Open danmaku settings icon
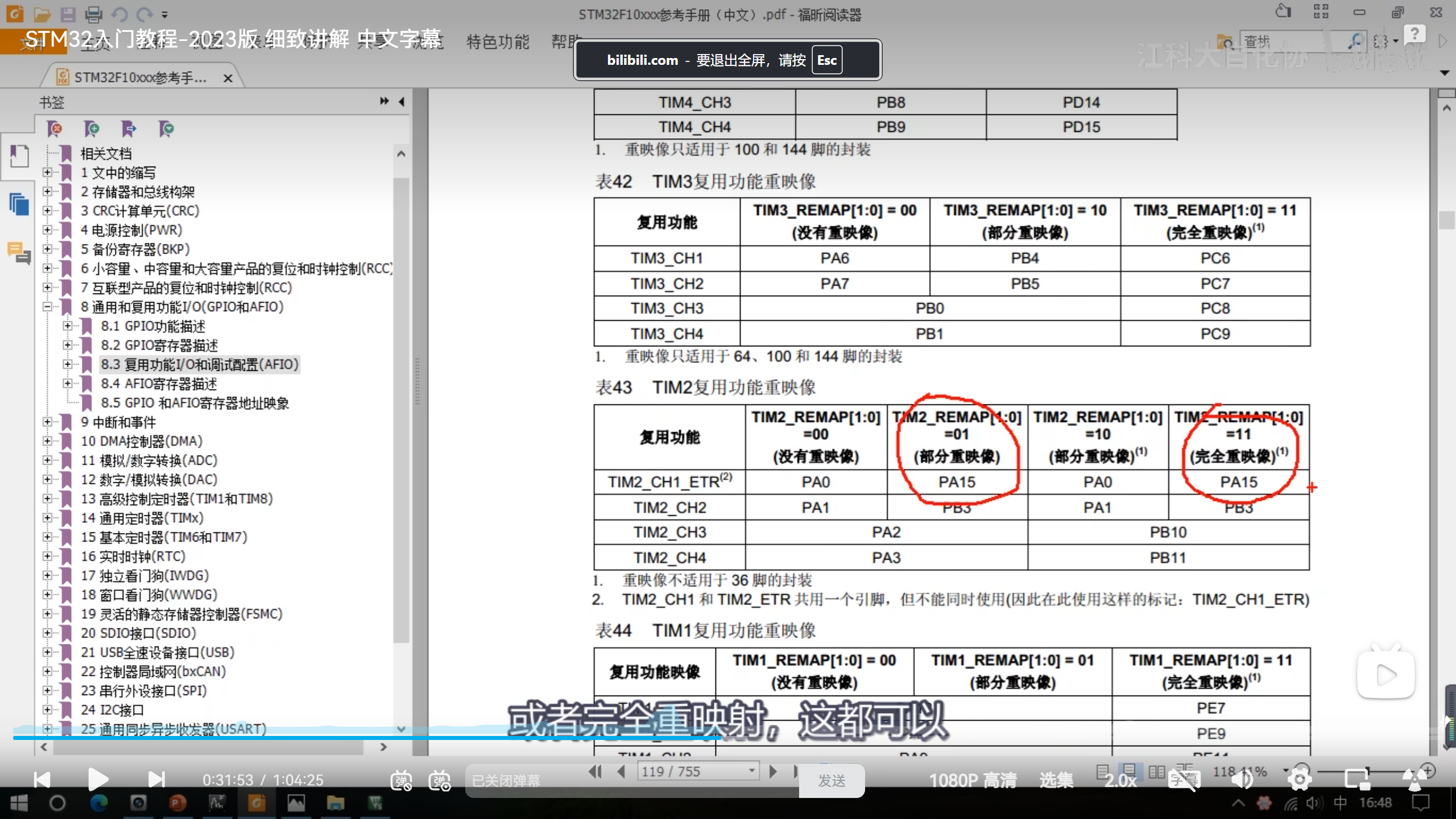Screen dimensions: 1456x819 coord(440,780)
